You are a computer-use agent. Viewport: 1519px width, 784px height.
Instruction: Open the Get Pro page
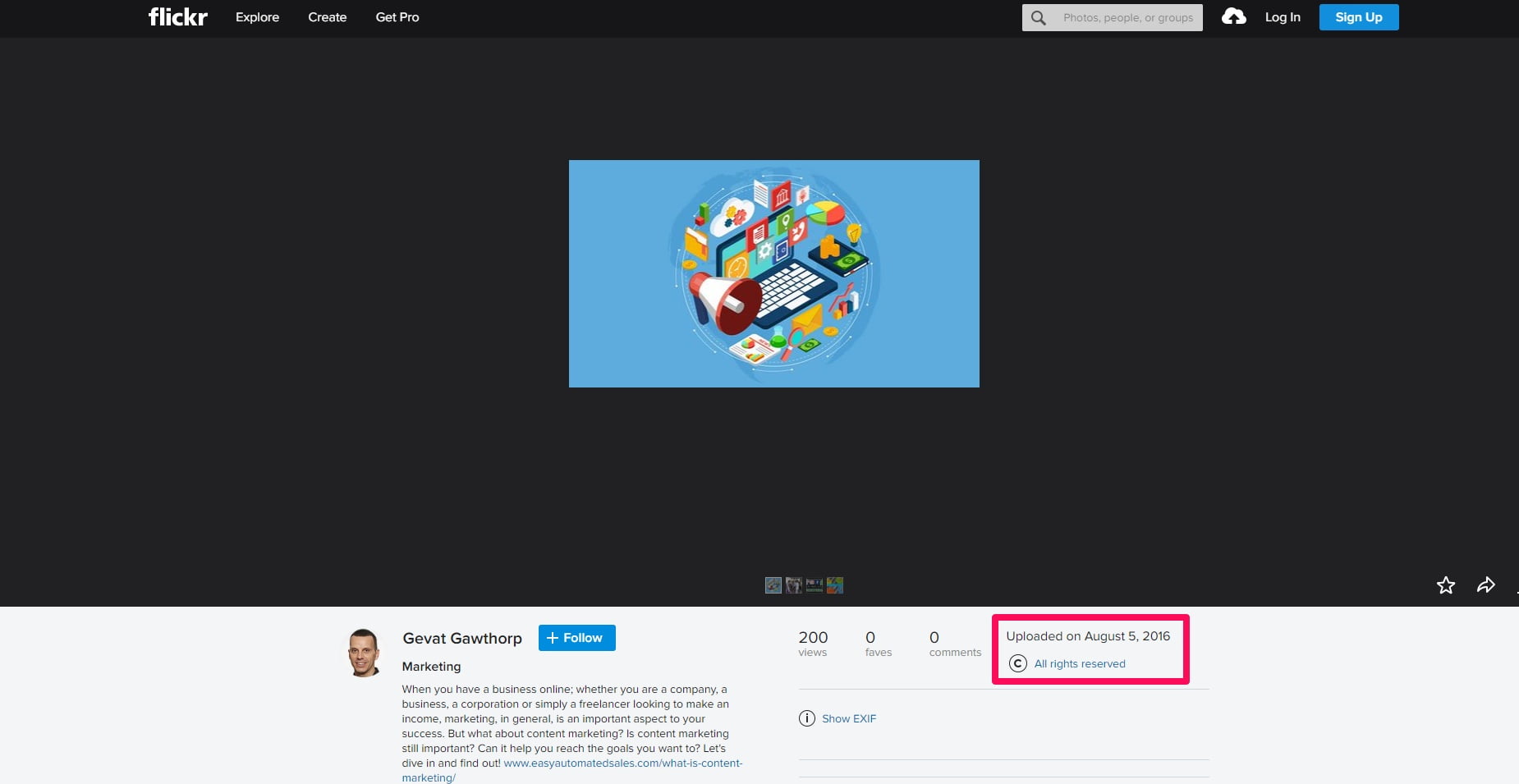397,17
